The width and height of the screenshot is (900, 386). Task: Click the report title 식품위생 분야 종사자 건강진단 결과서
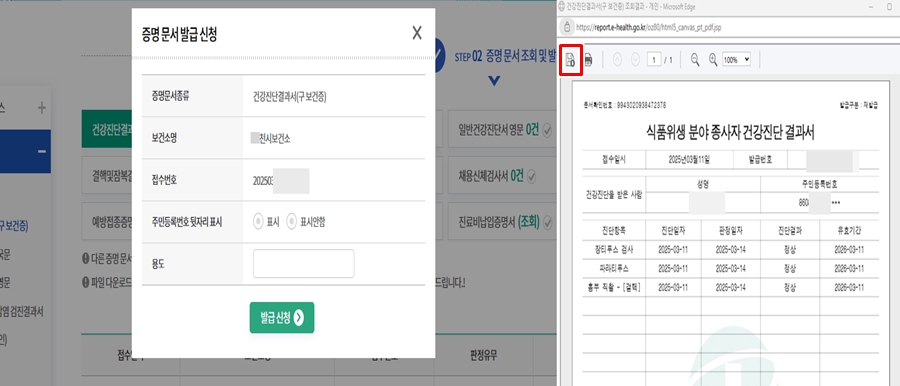[x=730, y=133]
